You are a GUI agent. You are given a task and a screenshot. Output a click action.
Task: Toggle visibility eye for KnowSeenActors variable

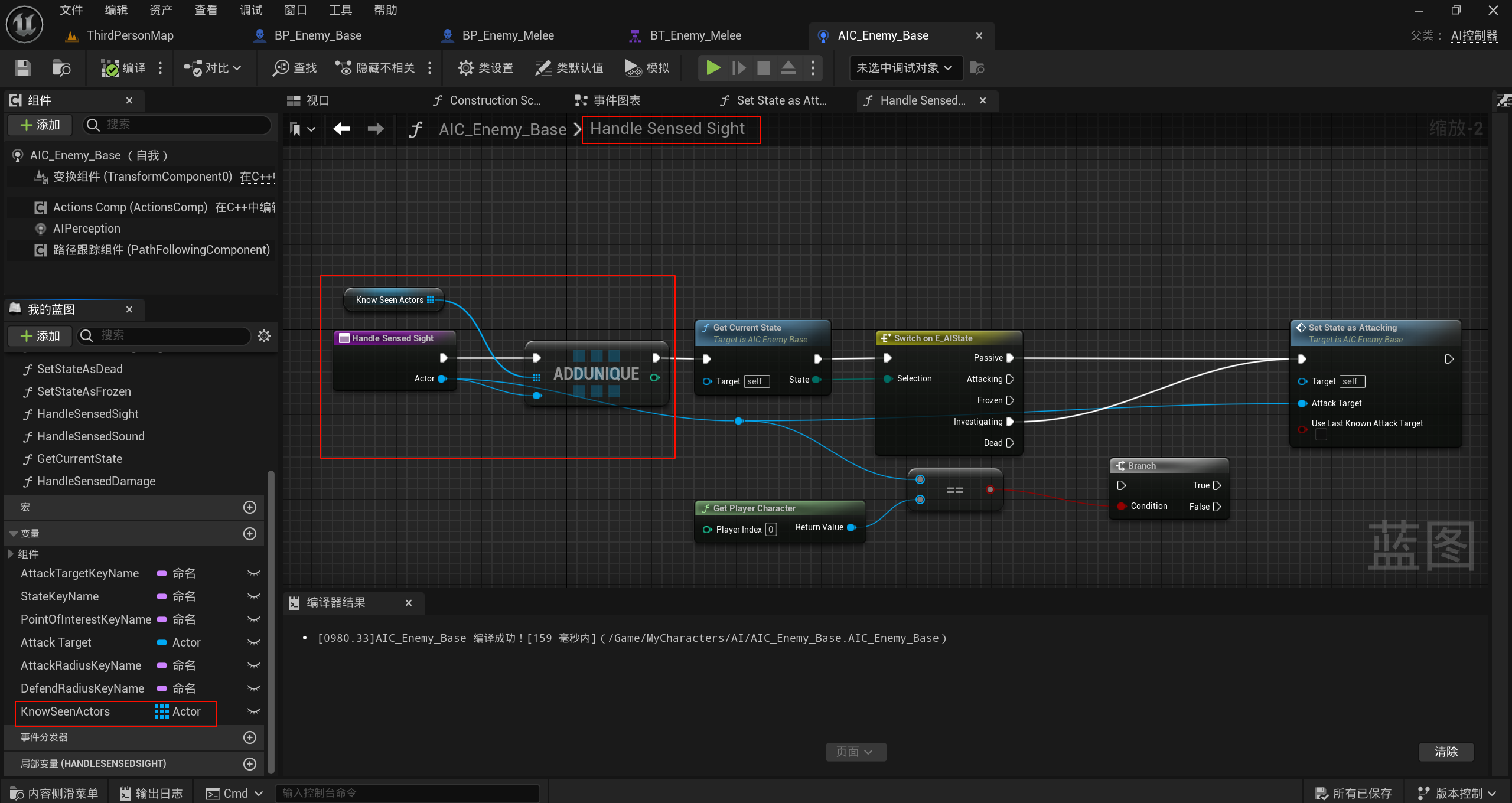click(x=254, y=711)
